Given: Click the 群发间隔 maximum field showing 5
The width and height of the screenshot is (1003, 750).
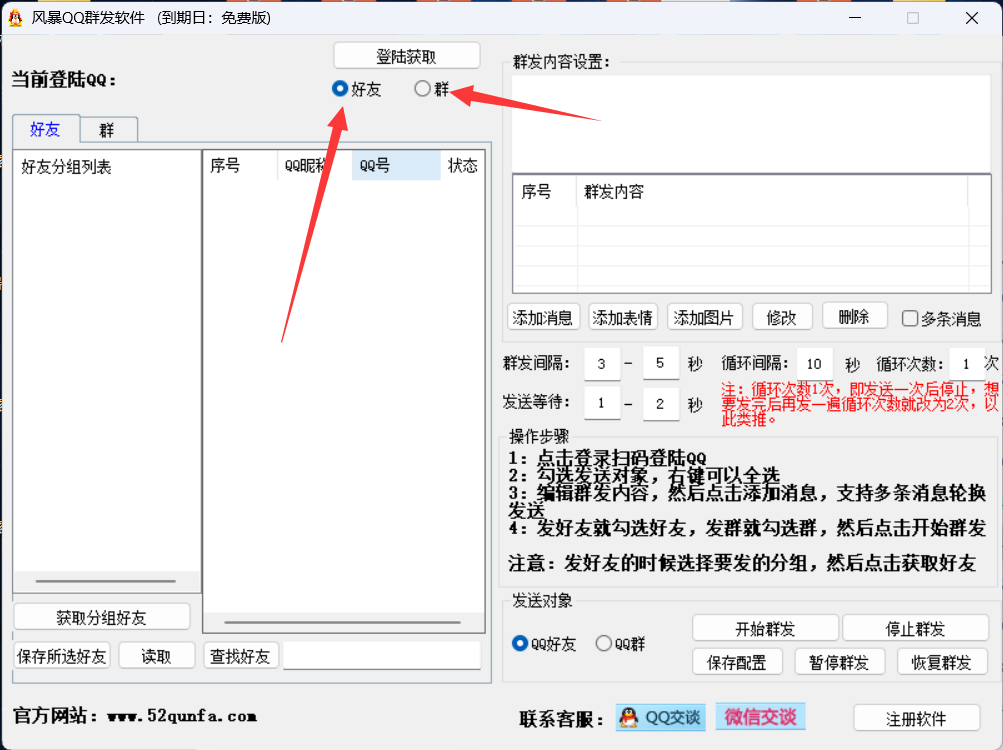Looking at the screenshot, I should [x=660, y=363].
